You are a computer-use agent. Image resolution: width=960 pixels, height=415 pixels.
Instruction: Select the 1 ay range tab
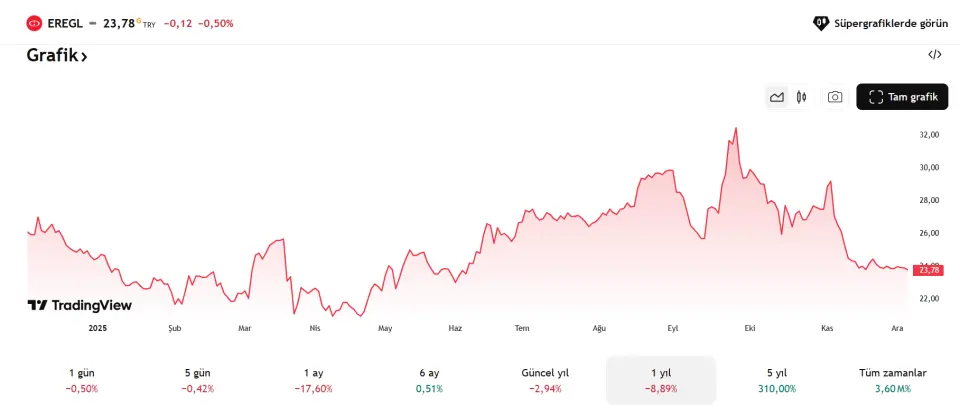[x=313, y=380]
